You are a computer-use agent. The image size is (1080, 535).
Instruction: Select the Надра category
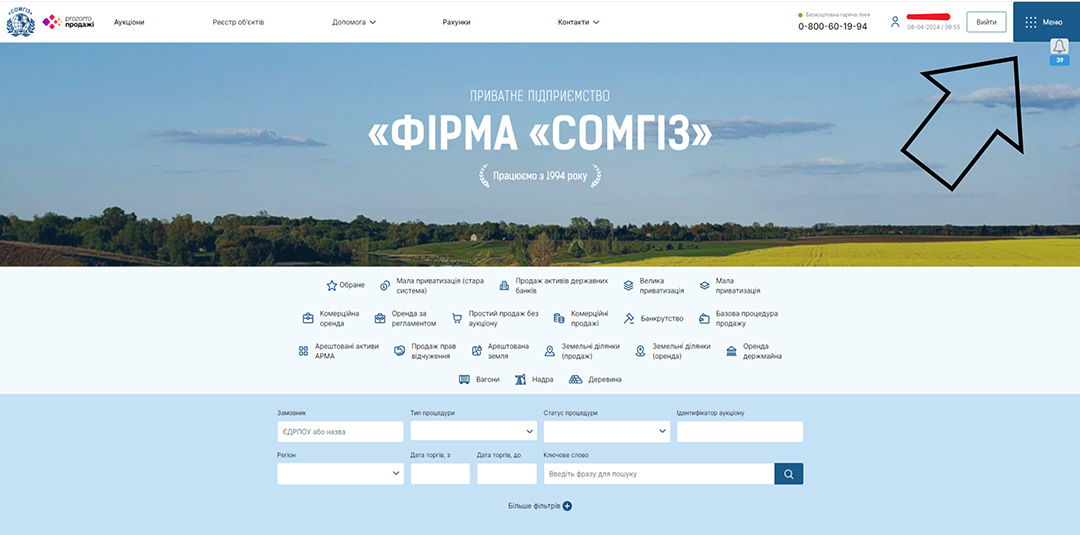[x=534, y=379]
